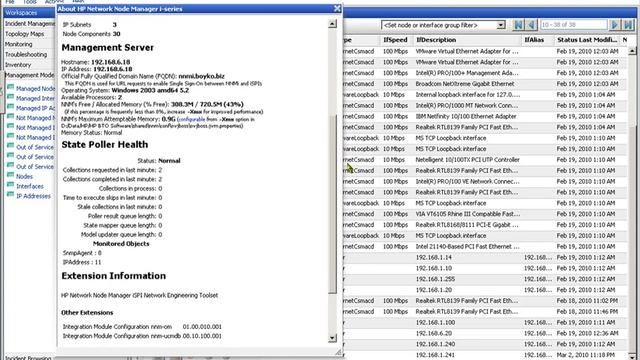Close the About HP Network Node Manager dialog

coord(337,9)
